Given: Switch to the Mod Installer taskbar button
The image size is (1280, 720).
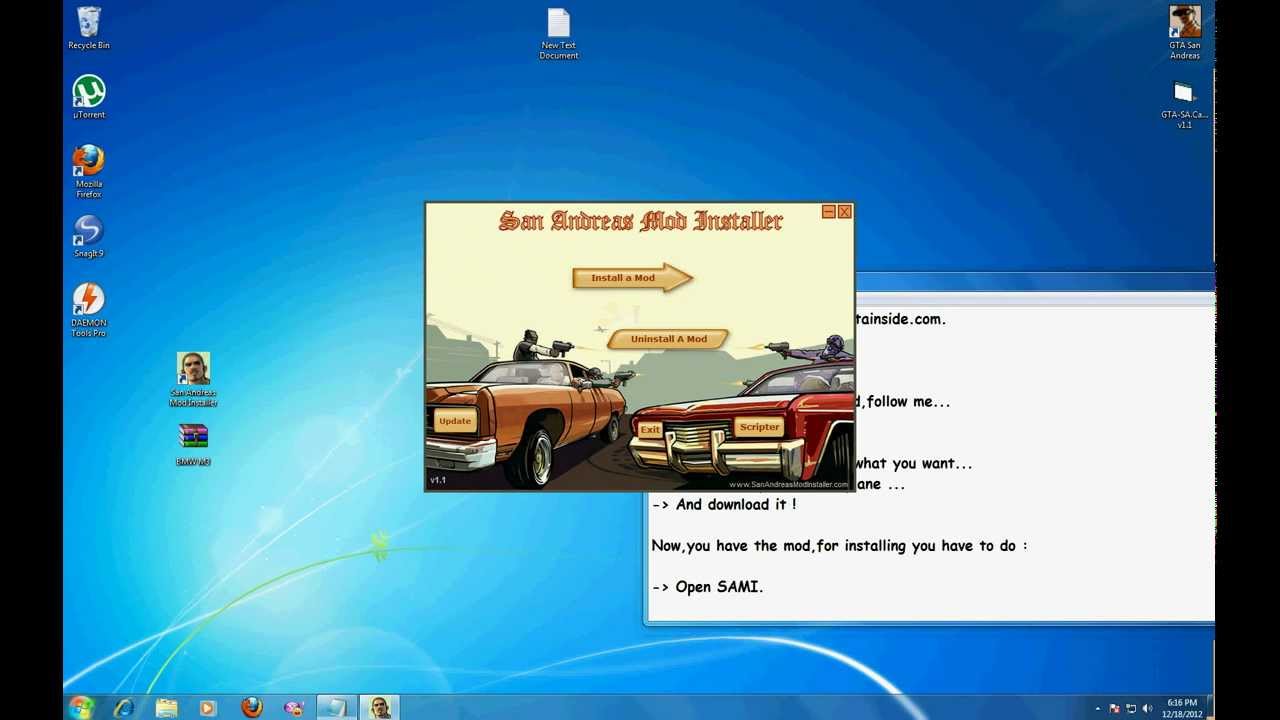Looking at the screenshot, I should [x=379, y=708].
